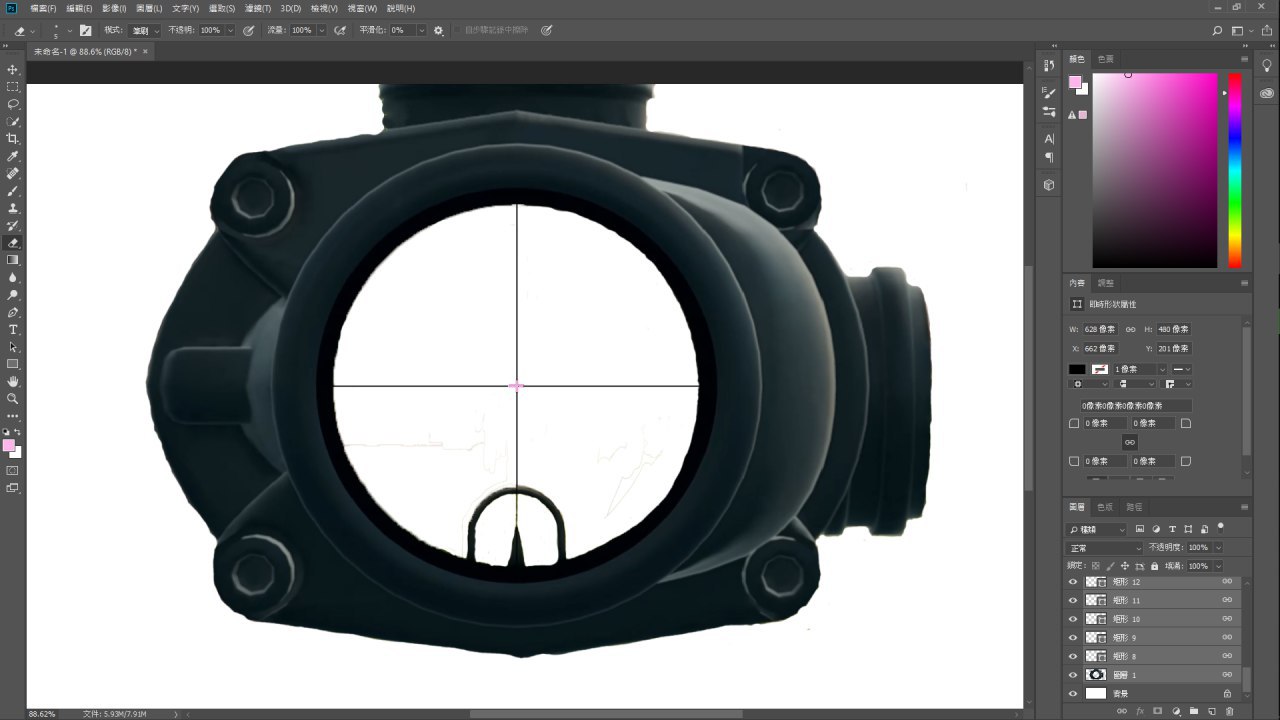1280x720 pixels.
Task: Click the shape width W field
Action: coord(1100,329)
